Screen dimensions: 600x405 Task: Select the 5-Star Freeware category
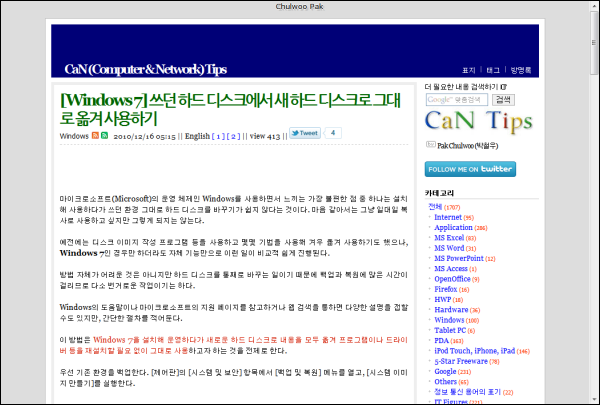tap(461, 361)
